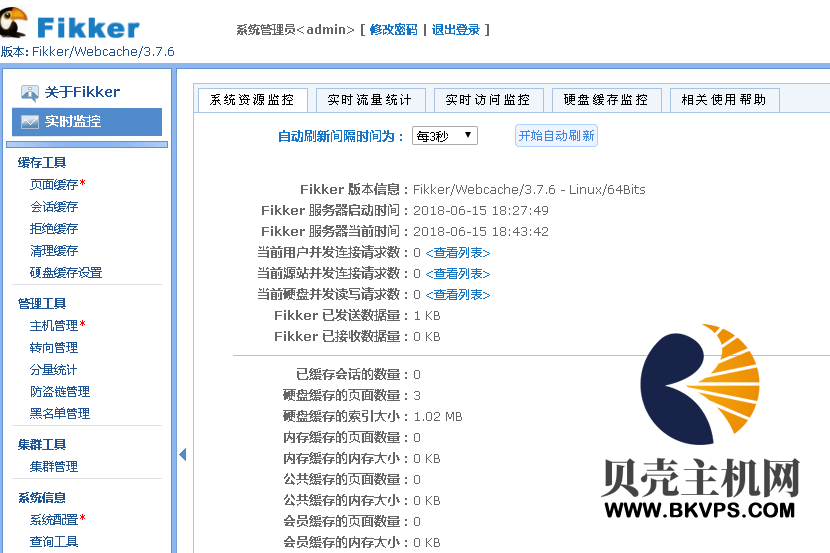Select the 硬盘缓存监控 tab
The width and height of the screenshot is (830, 553).
(x=606, y=100)
